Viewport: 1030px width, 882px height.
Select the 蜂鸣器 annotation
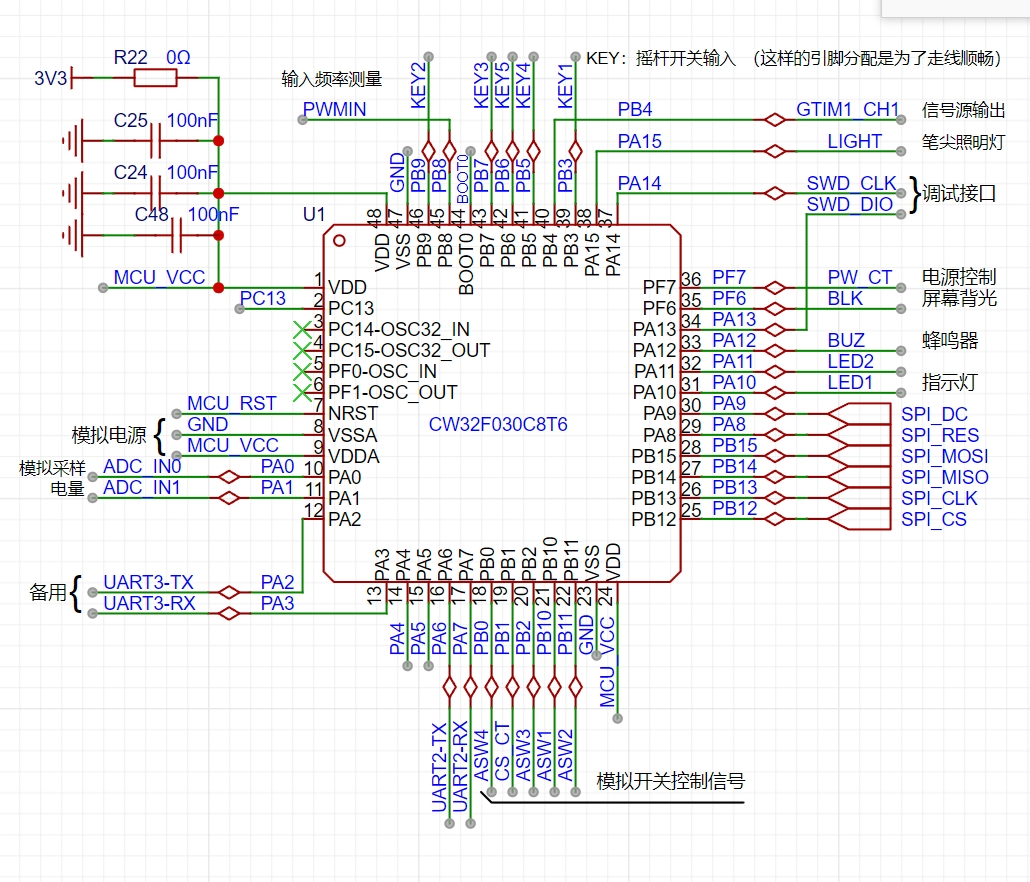click(950, 340)
